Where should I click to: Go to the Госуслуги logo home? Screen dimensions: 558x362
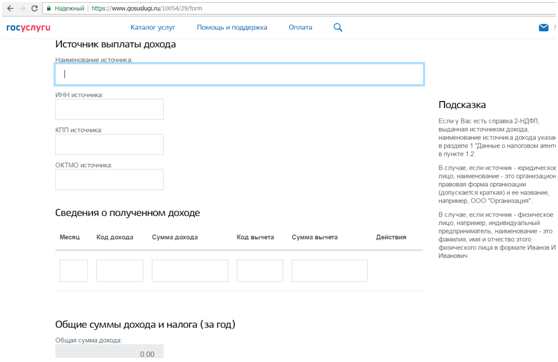pyautogui.click(x=28, y=27)
